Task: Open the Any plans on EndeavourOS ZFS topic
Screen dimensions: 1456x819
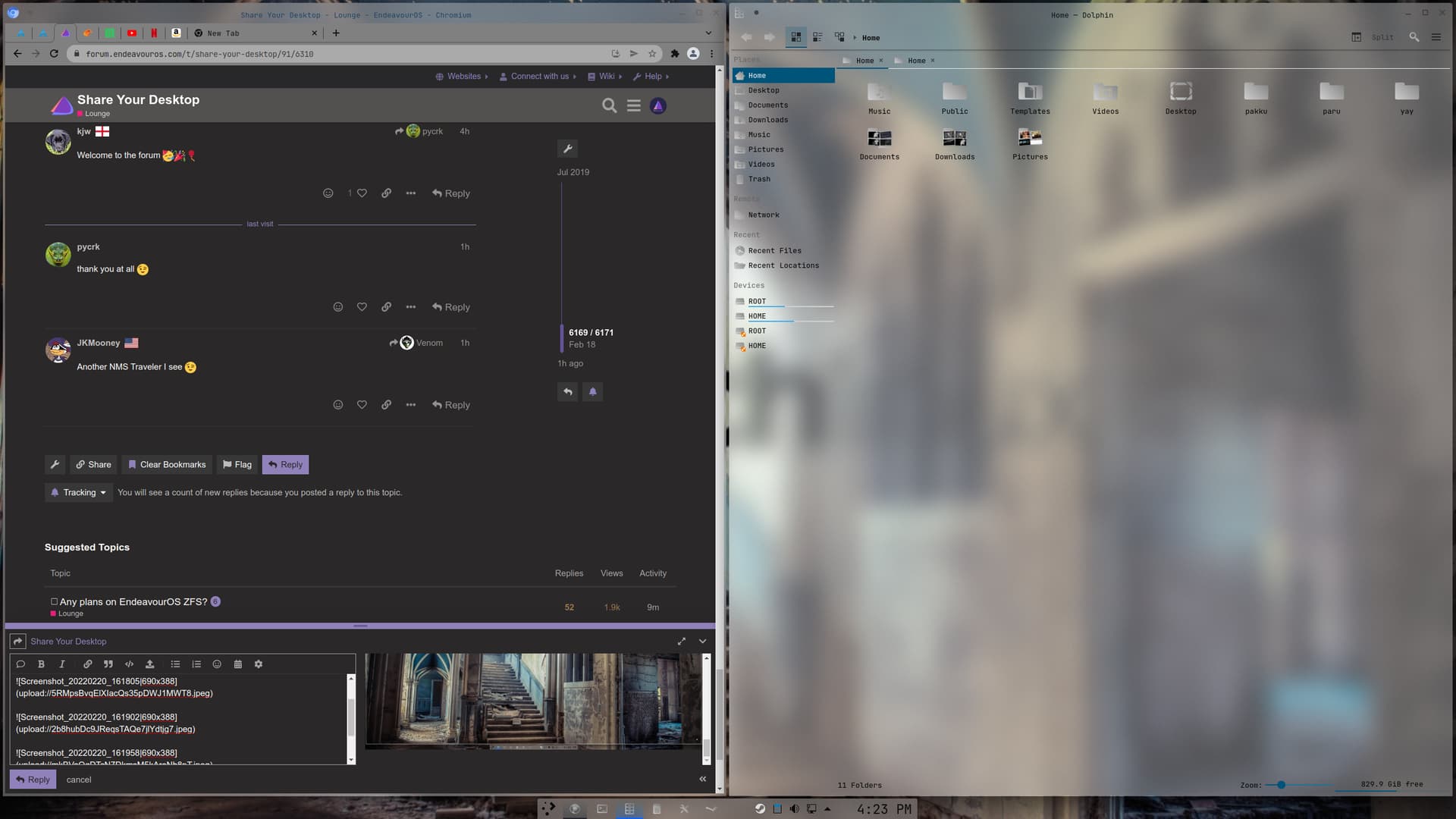Action: click(133, 601)
